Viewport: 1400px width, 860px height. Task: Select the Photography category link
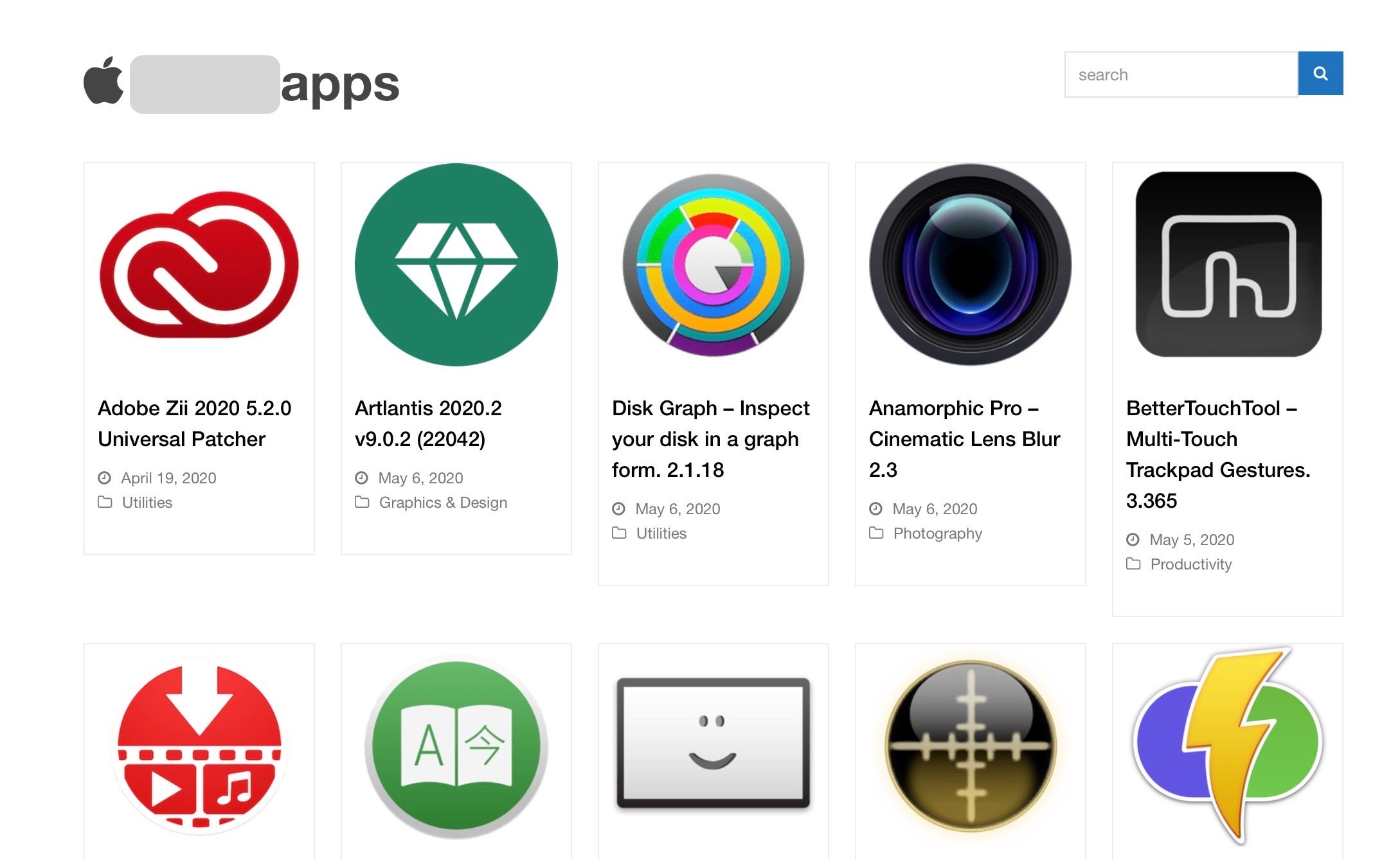(x=937, y=533)
